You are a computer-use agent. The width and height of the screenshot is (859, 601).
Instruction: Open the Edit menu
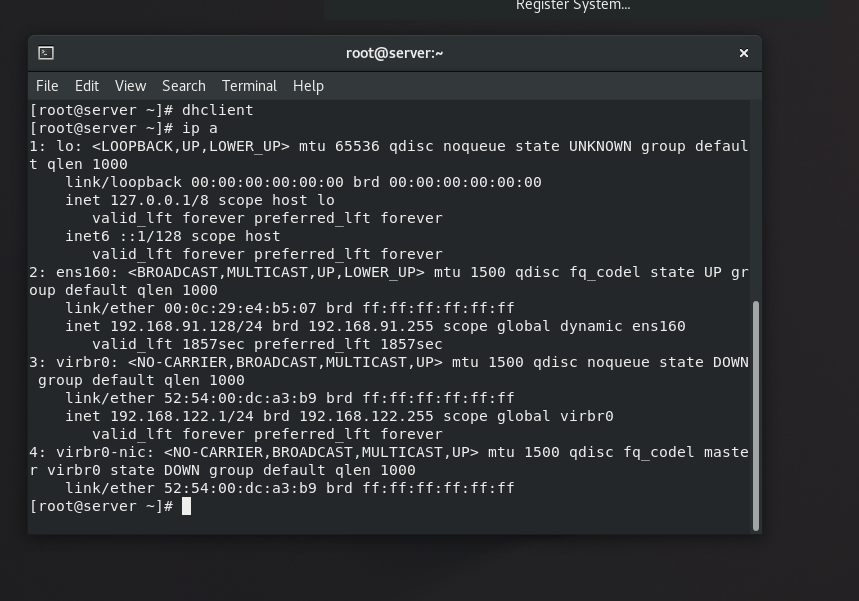87,86
